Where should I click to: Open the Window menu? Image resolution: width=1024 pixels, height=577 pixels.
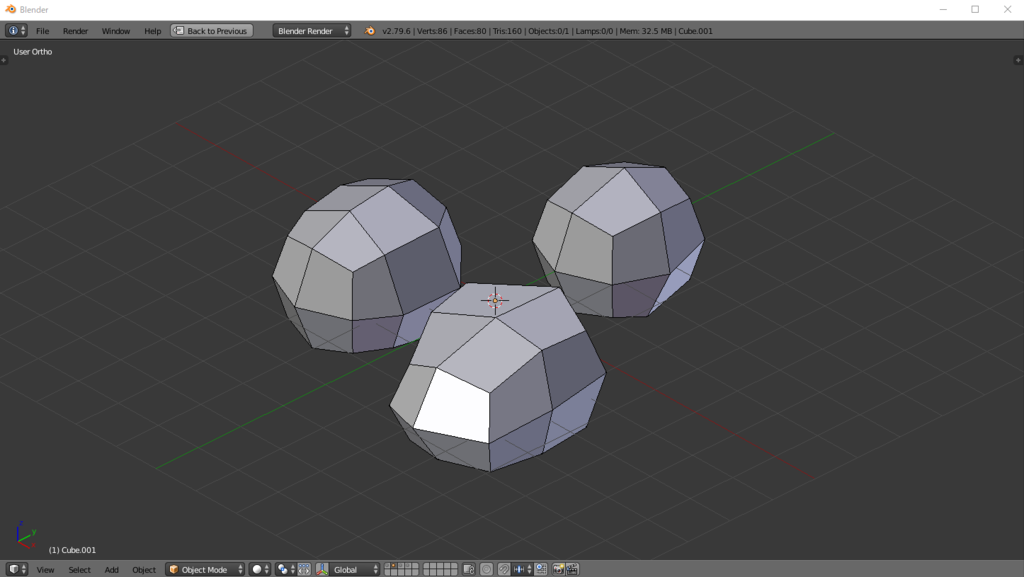coord(116,31)
